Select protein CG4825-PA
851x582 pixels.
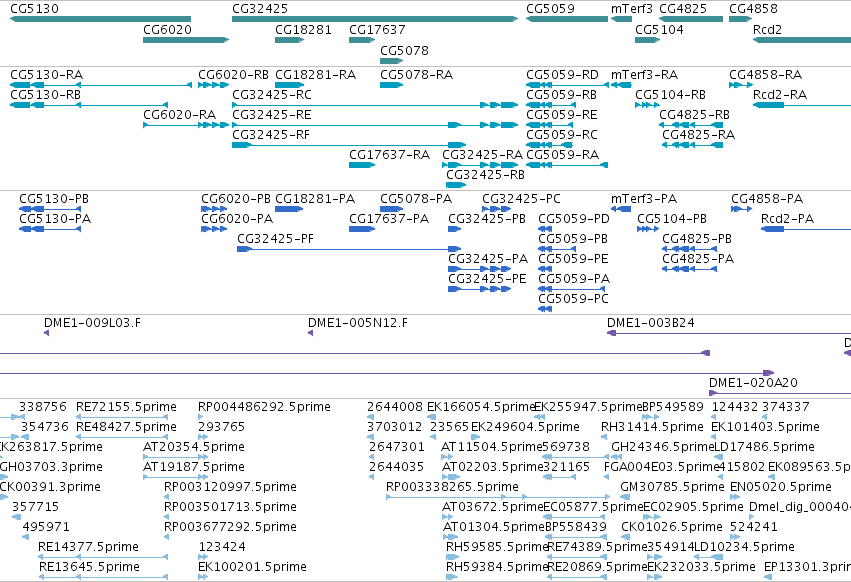689,269
